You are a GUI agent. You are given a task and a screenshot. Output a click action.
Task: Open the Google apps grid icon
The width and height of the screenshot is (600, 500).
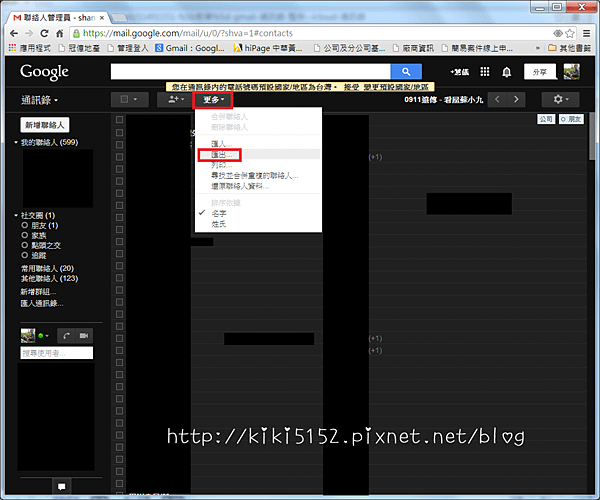[485, 72]
